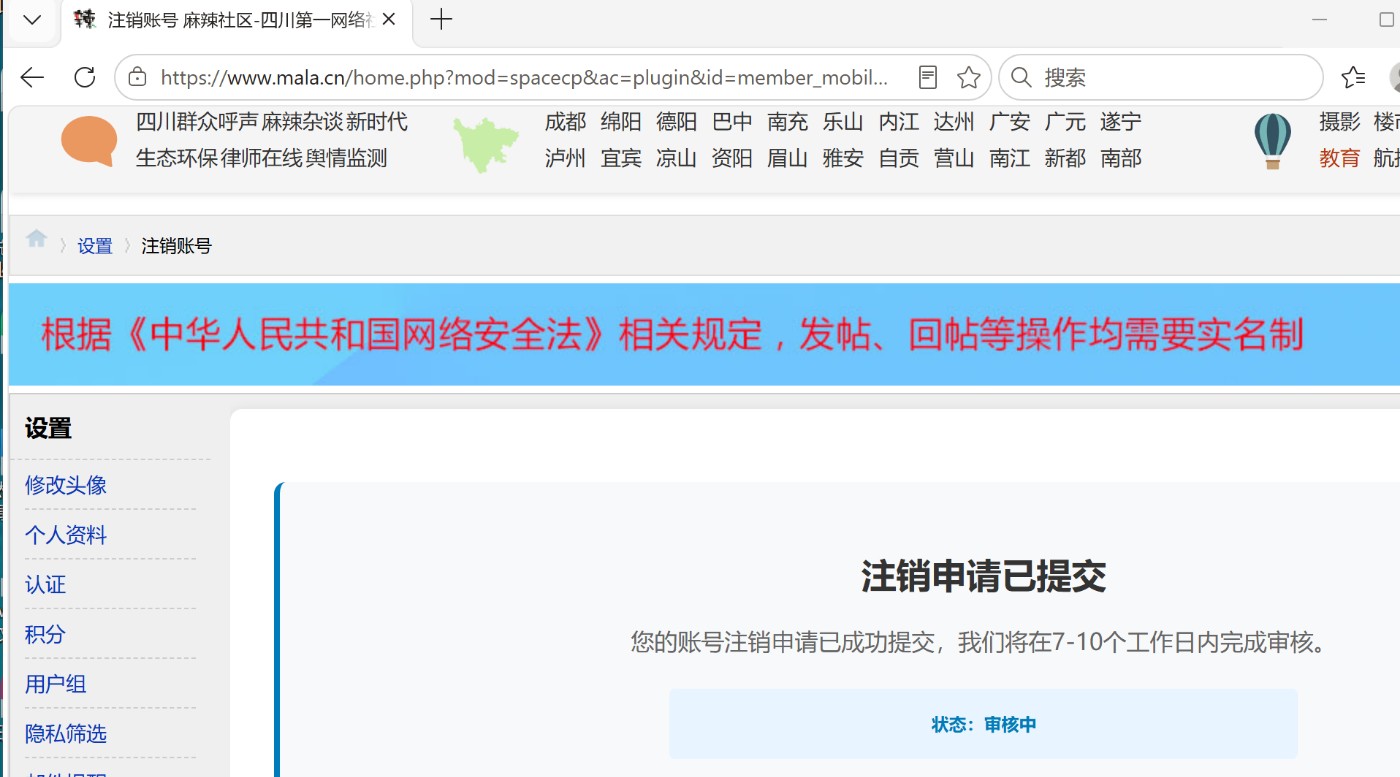The width and height of the screenshot is (1400, 777).
Task: Click the 网络安全法 real-name notice banner
Action: pyautogui.click(x=704, y=334)
